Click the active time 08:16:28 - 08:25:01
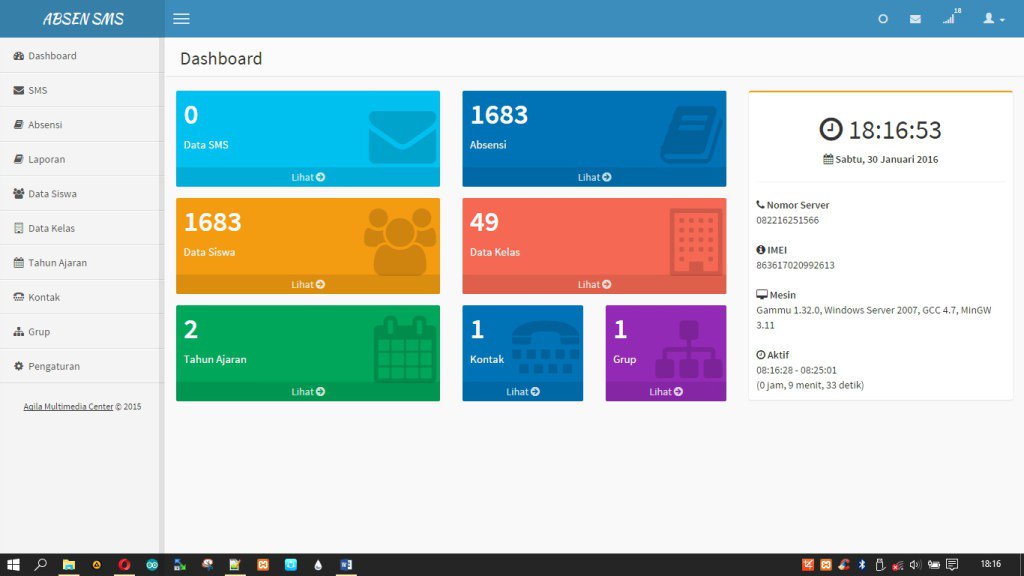Image resolution: width=1024 pixels, height=576 pixels. [x=796, y=370]
